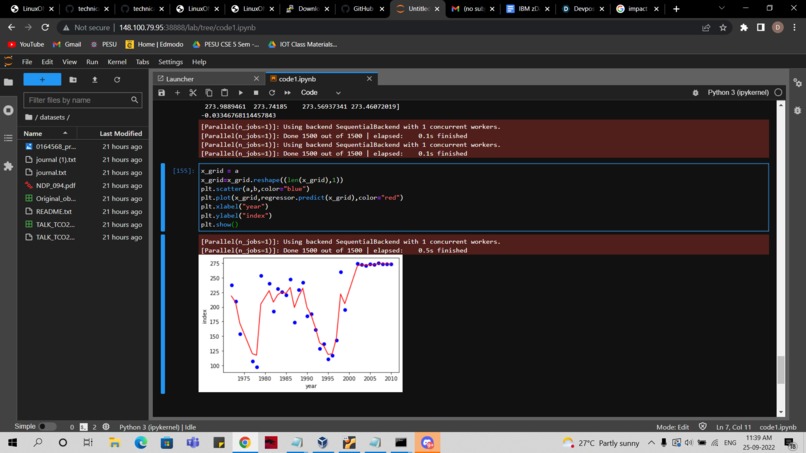Viewport: 806px width, 453px height.
Task: Open Running Terminals and Kernels sidebar icon
Action: point(8,110)
